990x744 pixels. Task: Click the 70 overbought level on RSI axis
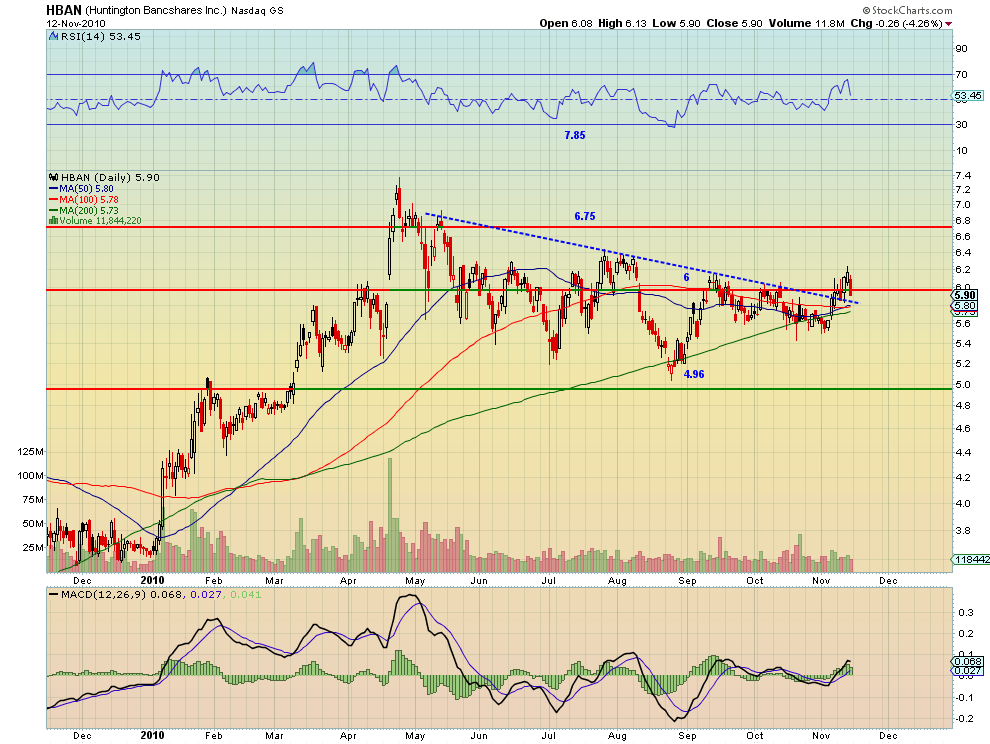pyautogui.click(x=961, y=75)
